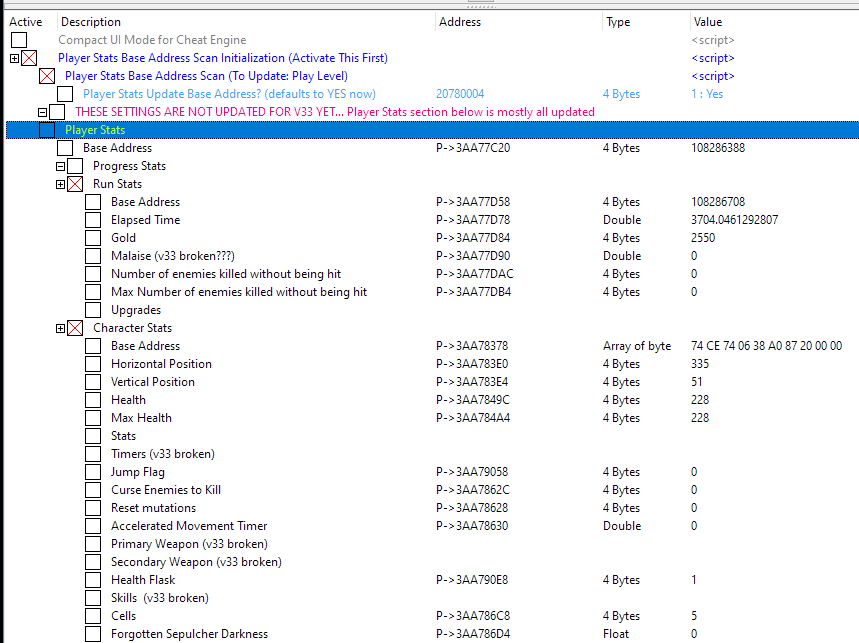Select Primary Weapon (v33 broken) entry
Viewport: 859px width, 643px height.
point(190,544)
